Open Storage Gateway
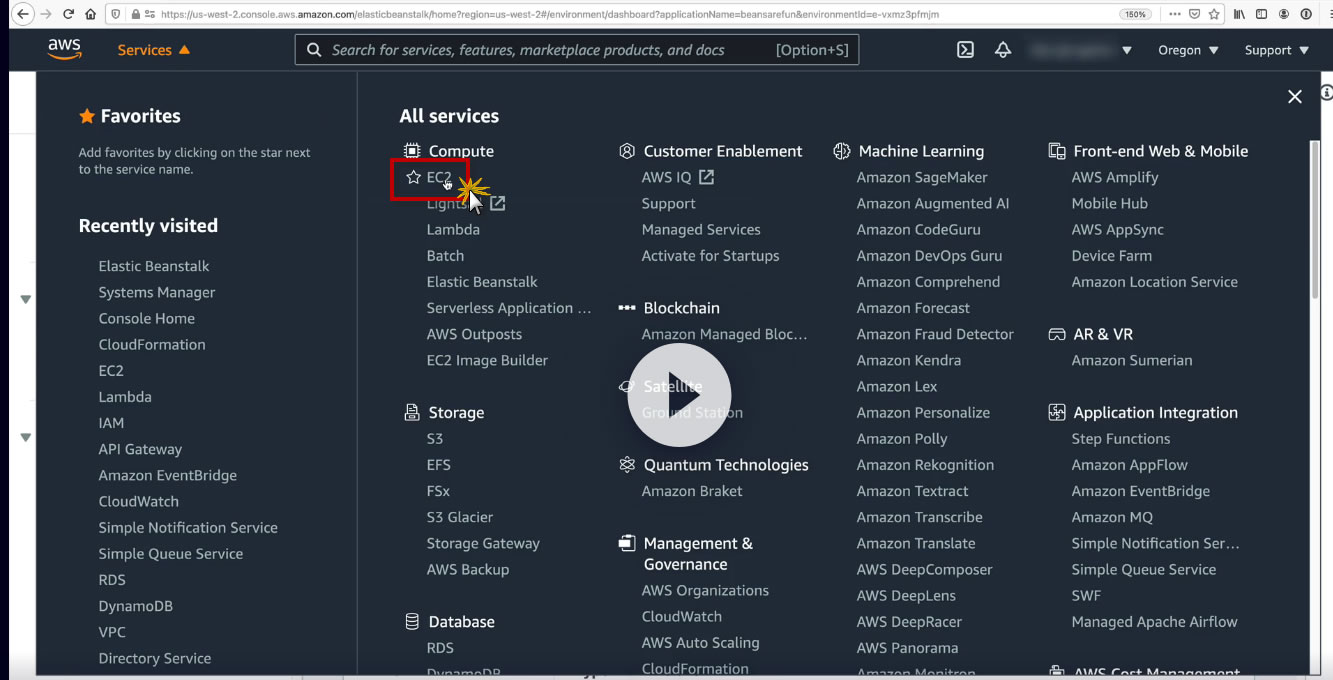The width and height of the screenshot is (1333, 680). tap(483, 543)
